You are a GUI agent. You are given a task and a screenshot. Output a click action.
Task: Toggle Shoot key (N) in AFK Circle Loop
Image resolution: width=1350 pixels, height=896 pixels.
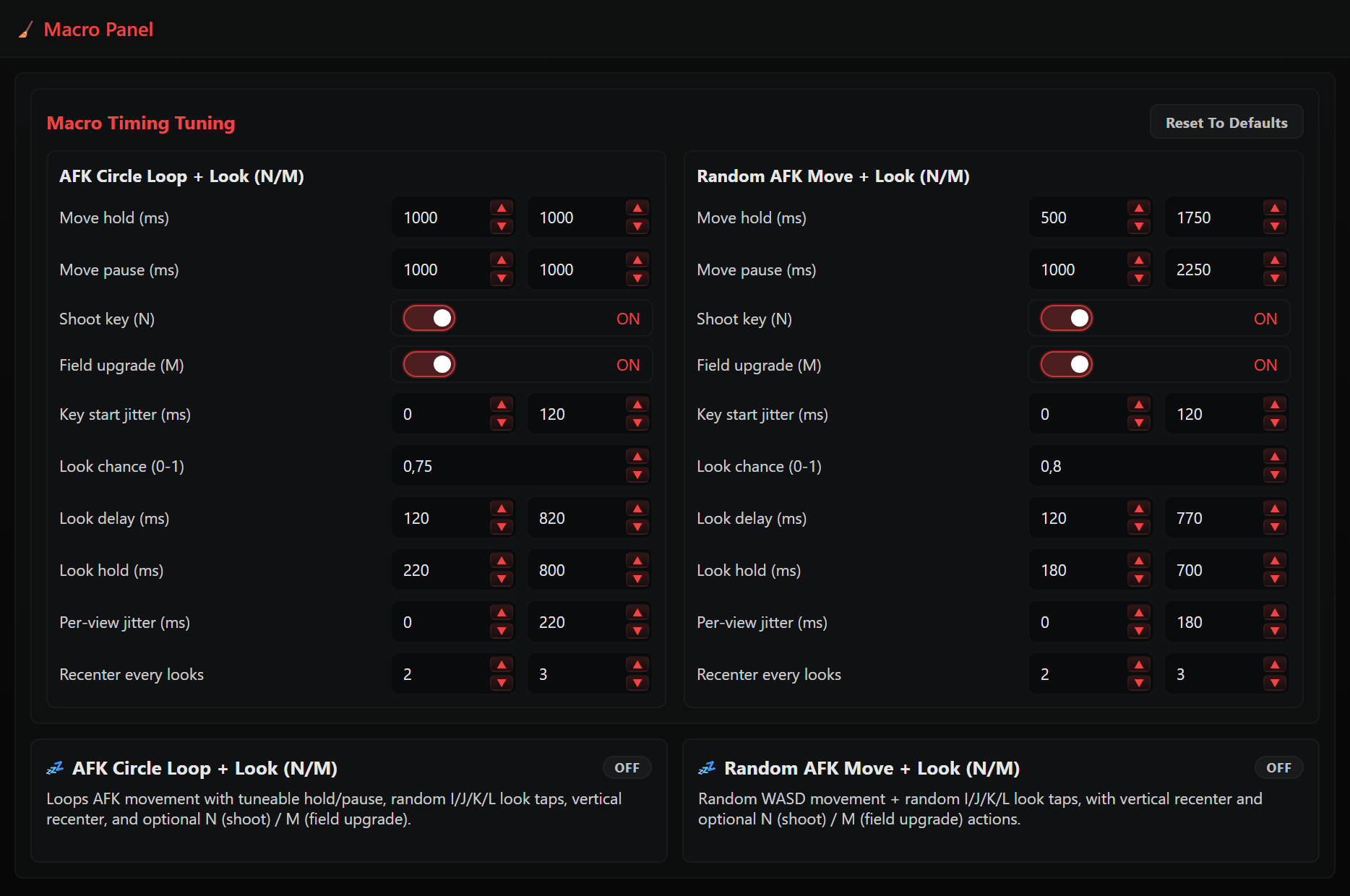(x=429, y=318)
